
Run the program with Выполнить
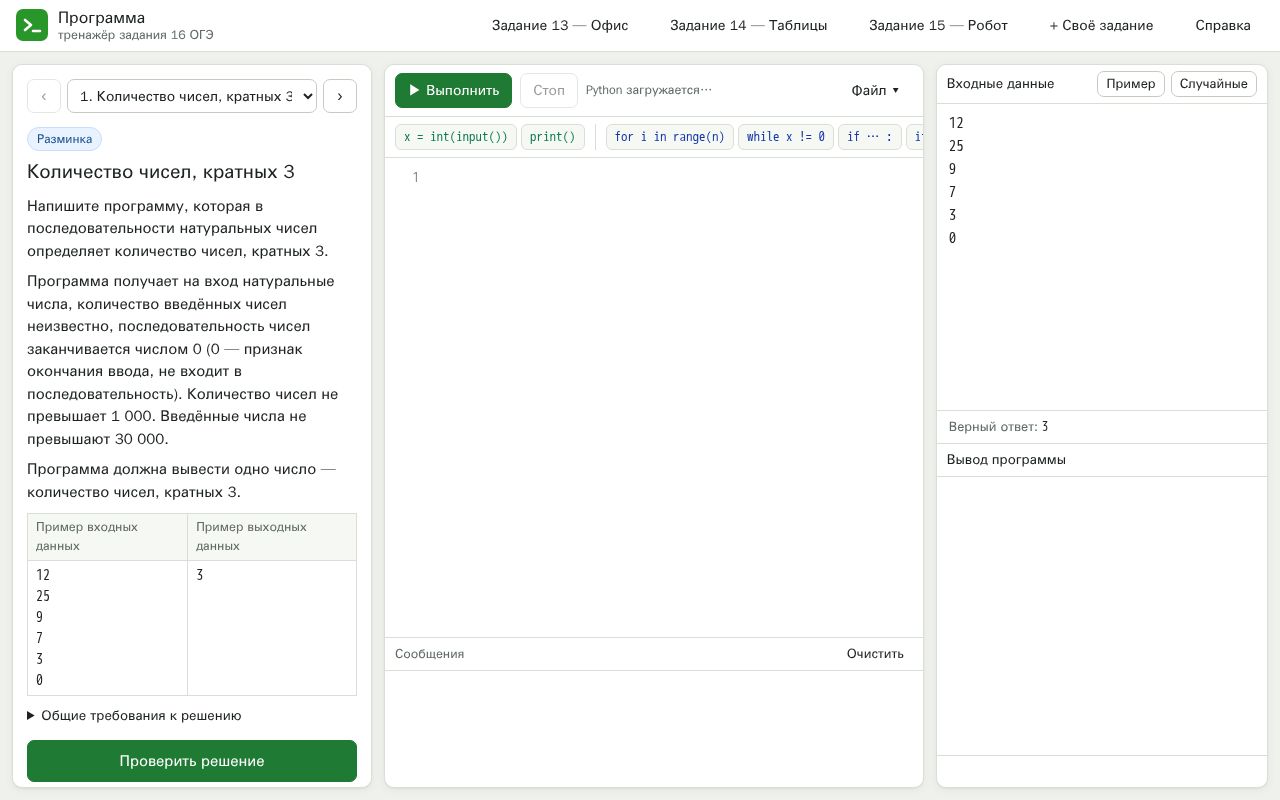pyautogui.click(x=453, y=90)
